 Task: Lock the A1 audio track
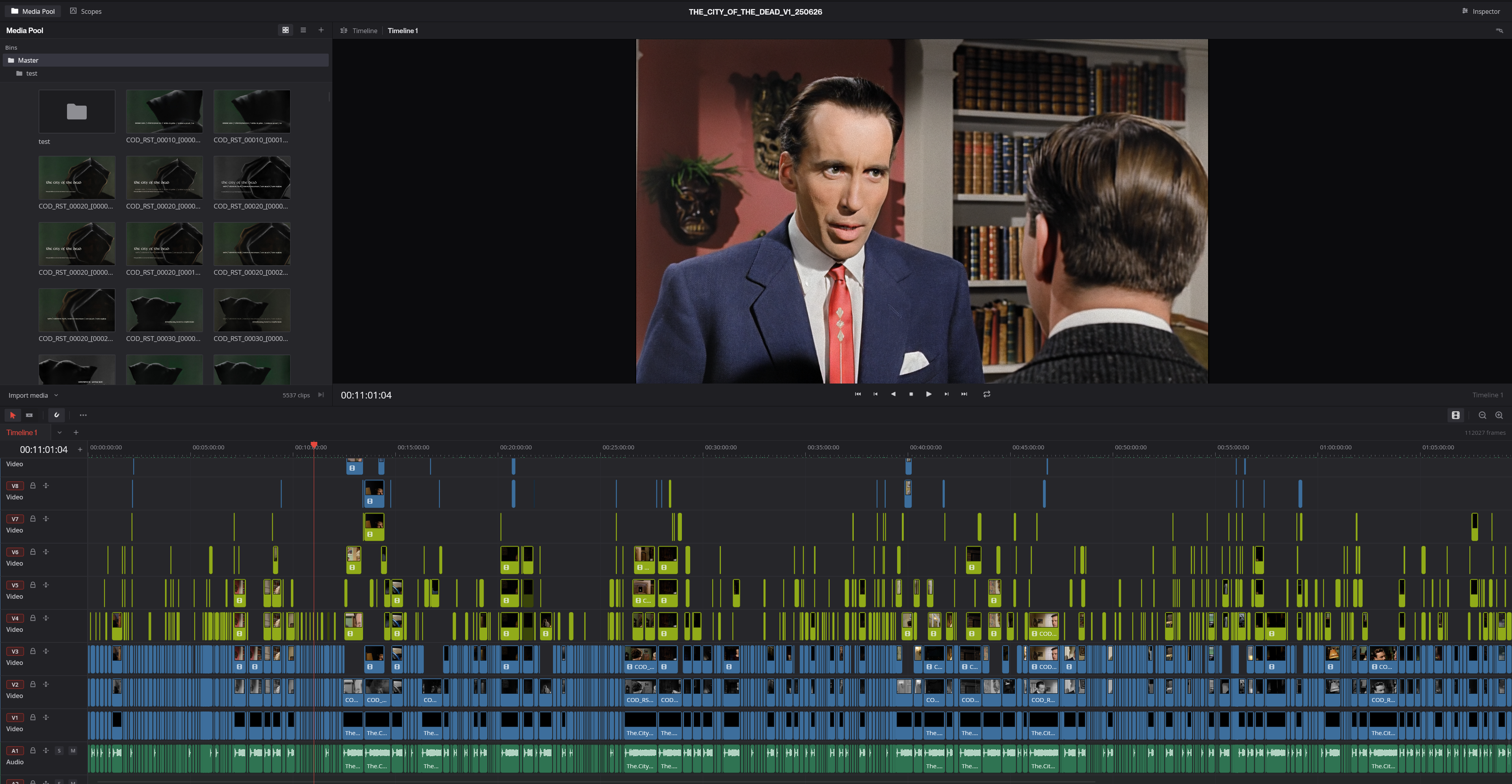point(33,750)
